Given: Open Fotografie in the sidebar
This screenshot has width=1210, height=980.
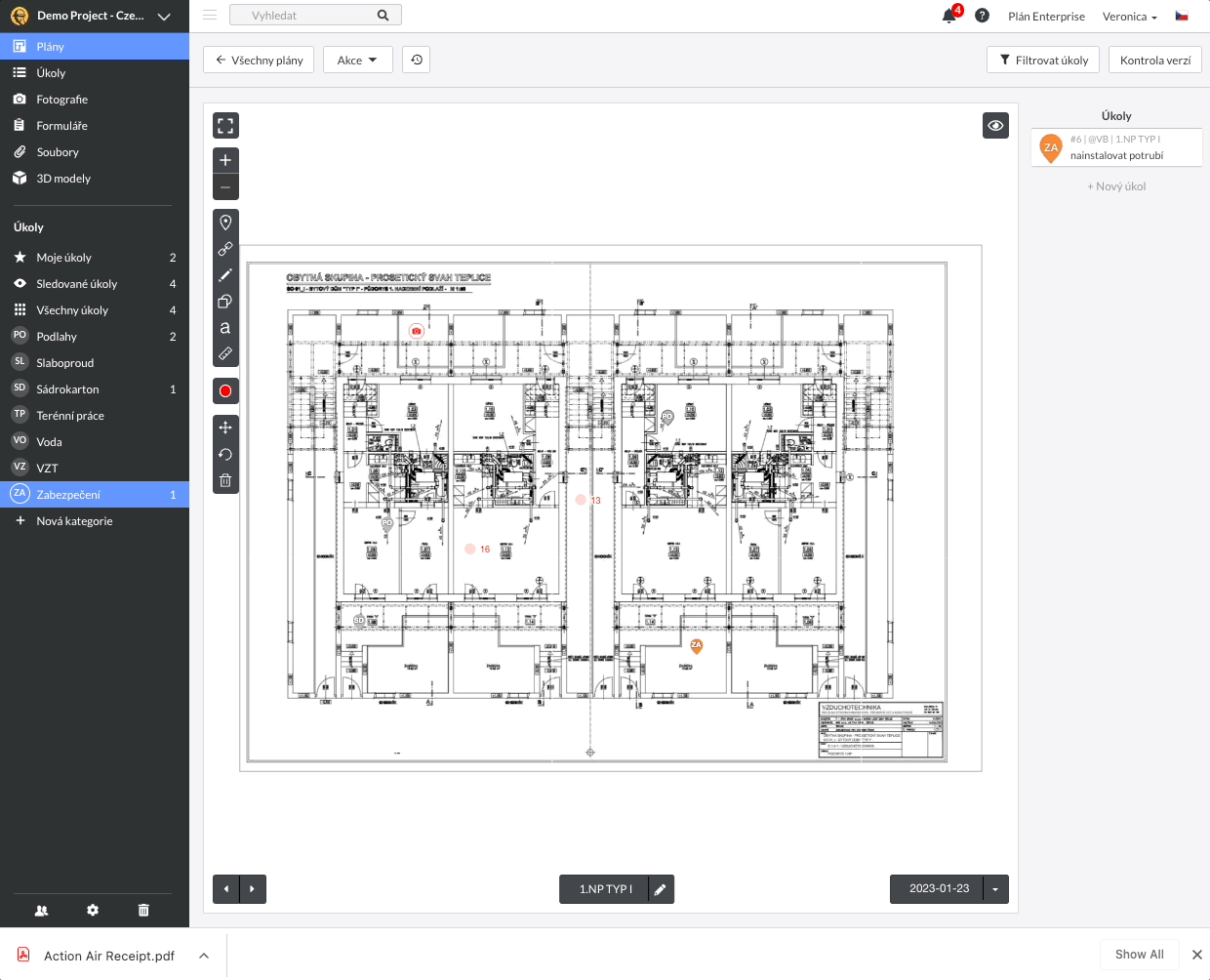Looking at the screenshot, I should click(x=62, y=100).
